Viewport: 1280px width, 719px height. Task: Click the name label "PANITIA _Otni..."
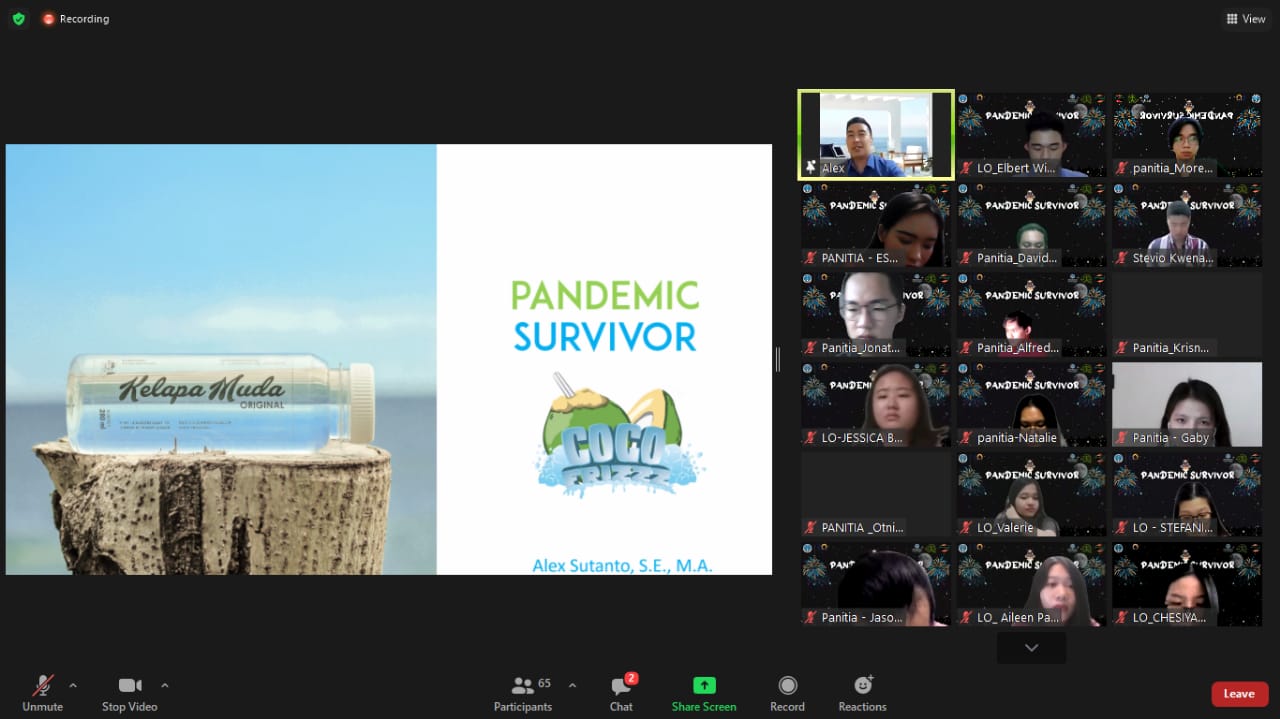pos(862,528)
